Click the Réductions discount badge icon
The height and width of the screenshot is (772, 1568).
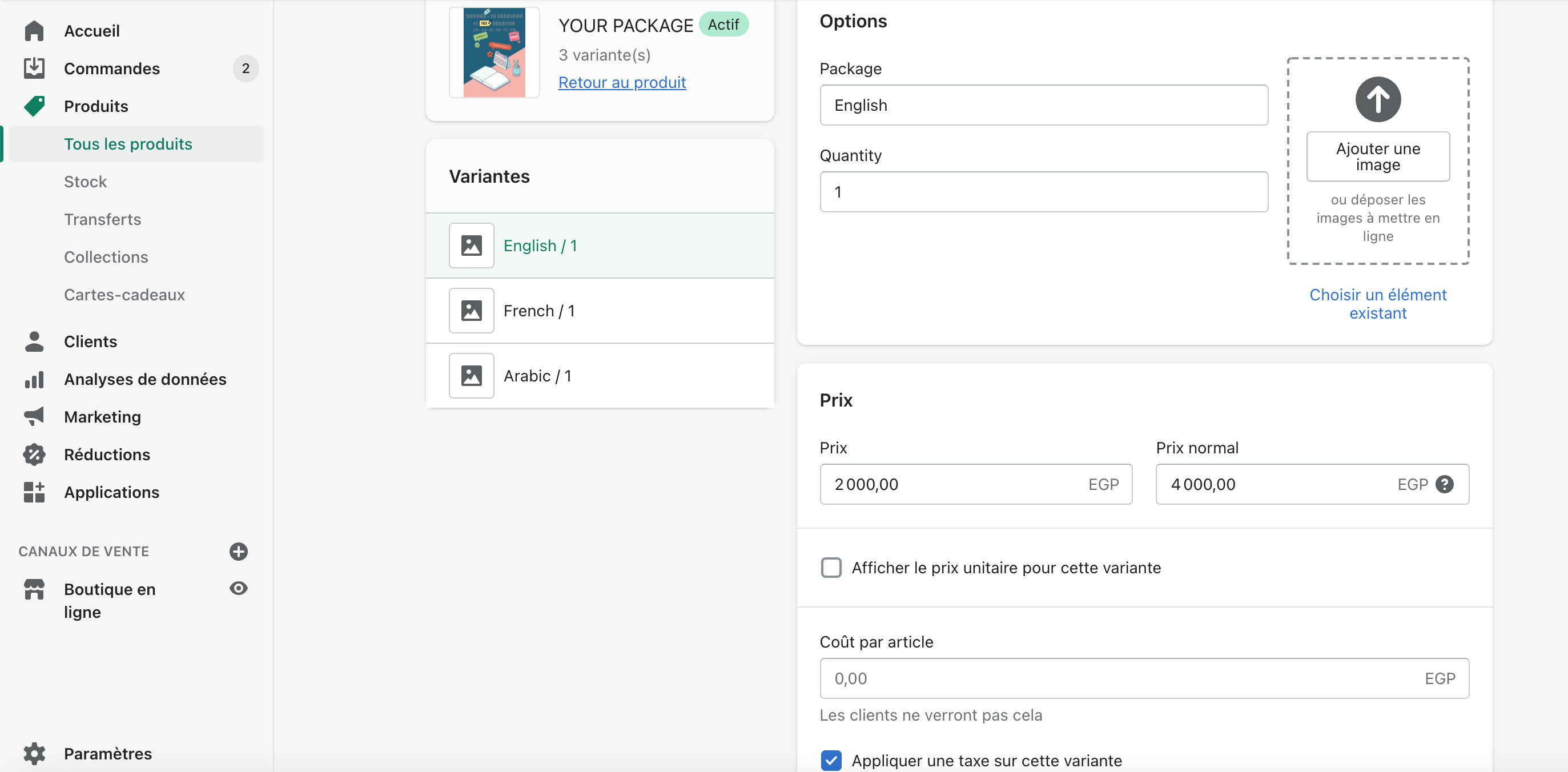[34, 454]
